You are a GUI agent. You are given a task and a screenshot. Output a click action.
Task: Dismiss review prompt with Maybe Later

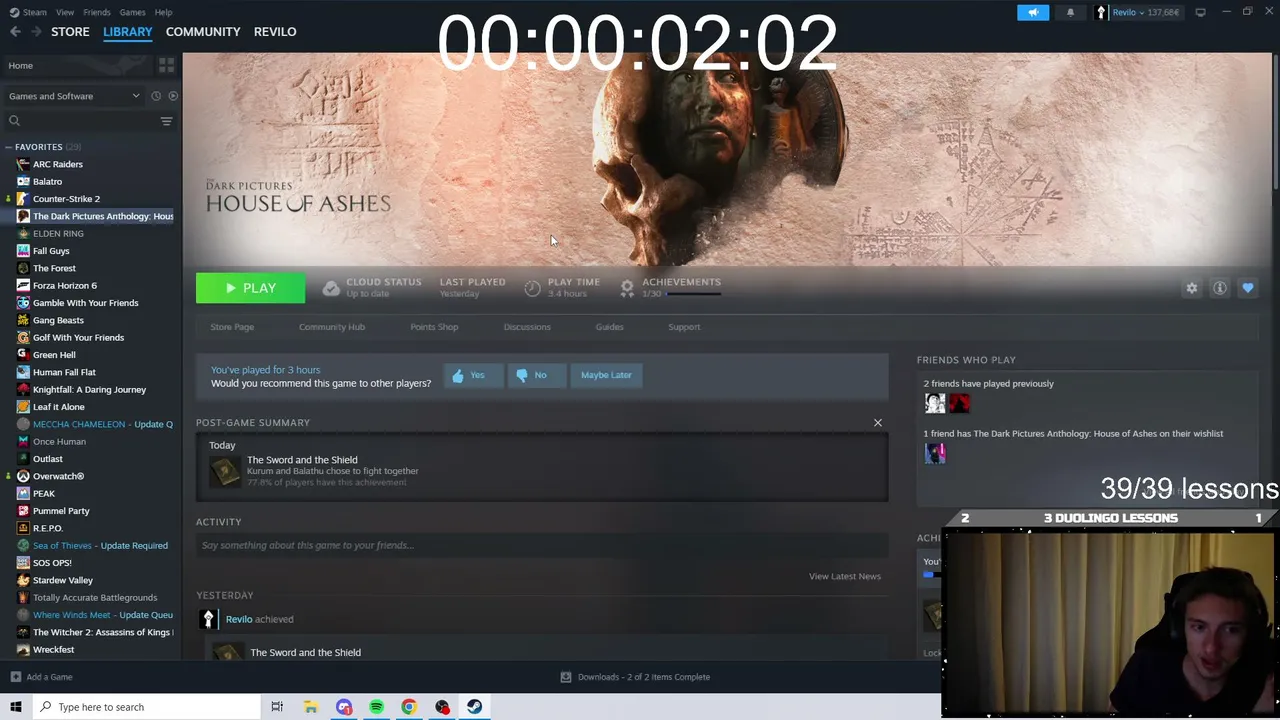606,375
